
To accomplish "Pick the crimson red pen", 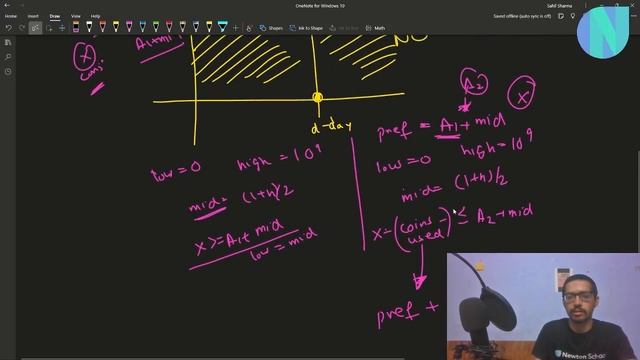I will pos(169,27).
